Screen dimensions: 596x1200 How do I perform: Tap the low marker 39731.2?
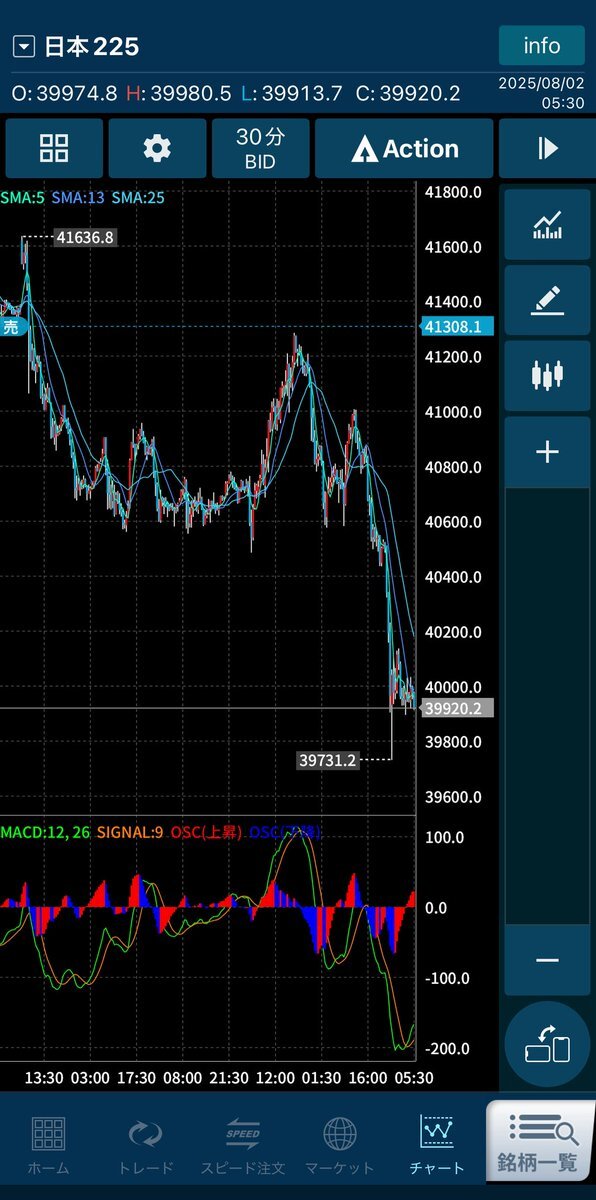(x=328, y=760)
